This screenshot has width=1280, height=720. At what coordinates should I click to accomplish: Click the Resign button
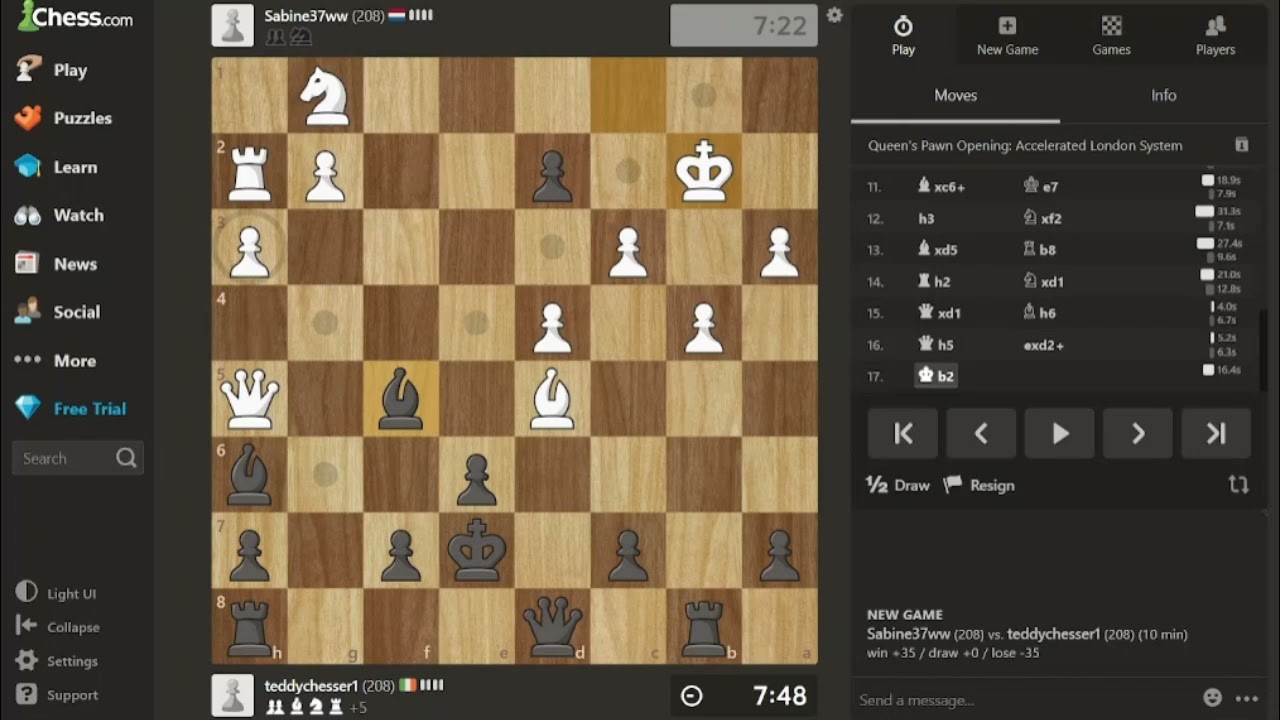point(979,485)
